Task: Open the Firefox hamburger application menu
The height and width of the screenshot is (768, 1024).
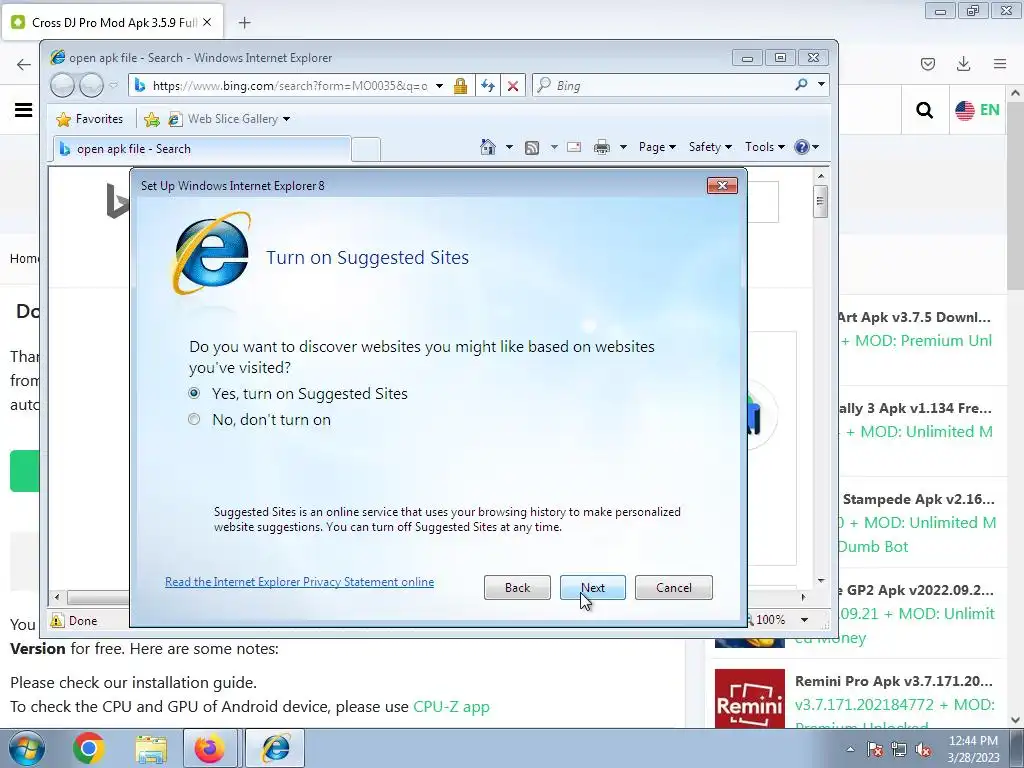Action: [x=1000, y=64]
